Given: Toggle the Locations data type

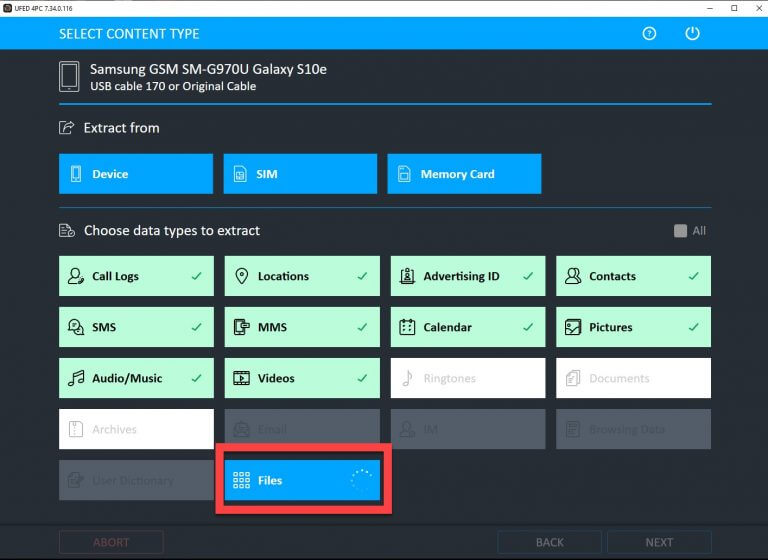Looking at the screenshot, I should point(302,276).
